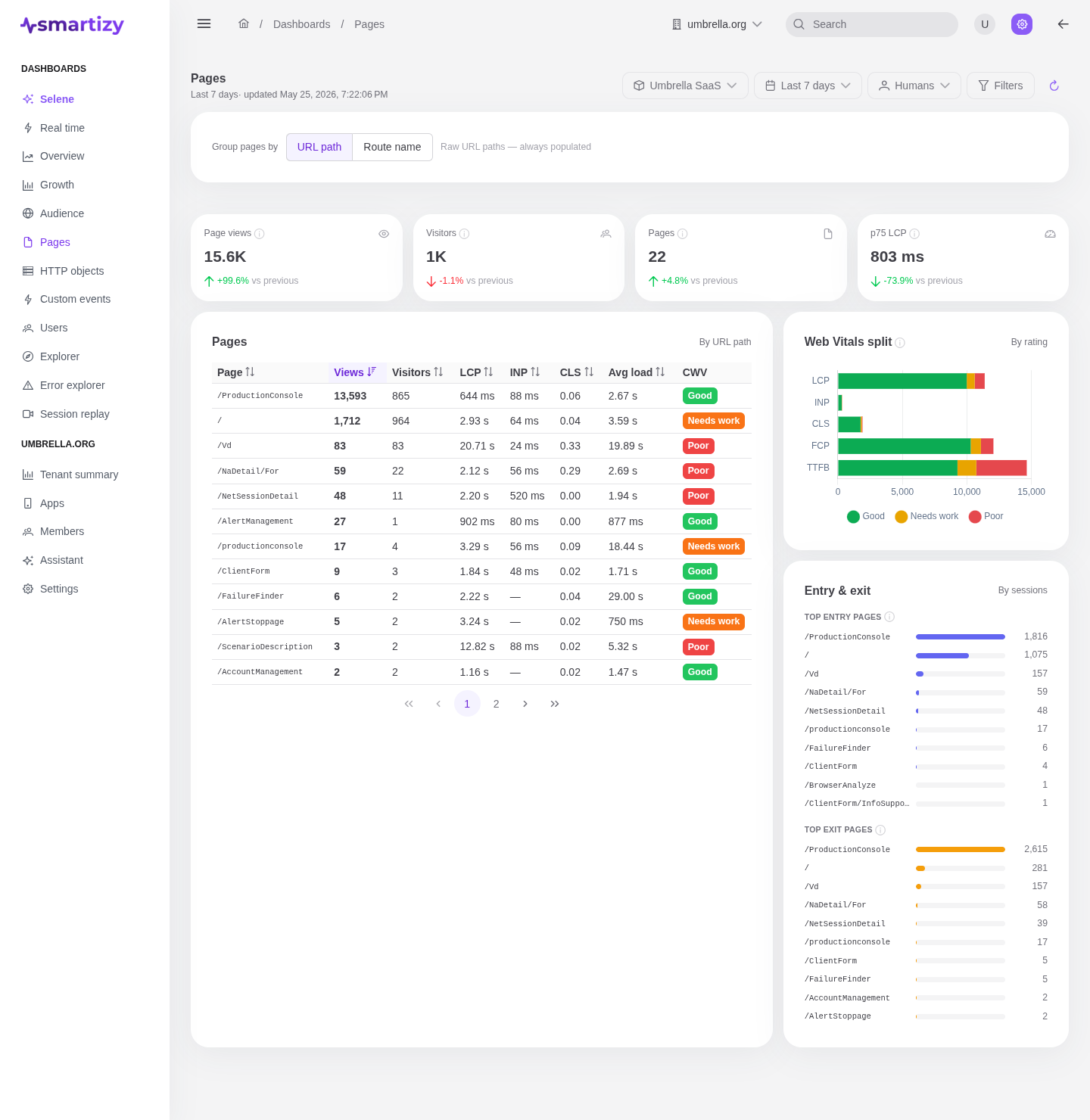Click info icon beside Top Exit Pages
This screenshot has height=1120, width=1090.
[880, 830]
